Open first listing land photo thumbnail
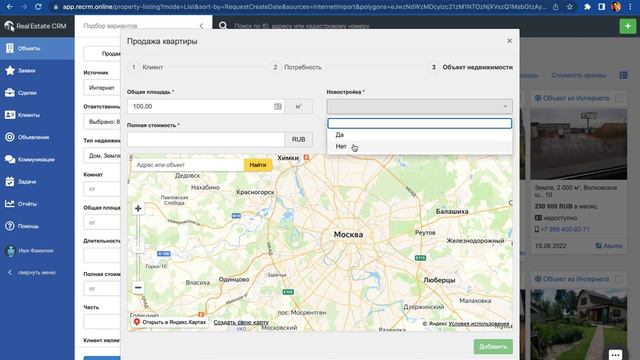 pyautogui.click(x=578, y=144)
